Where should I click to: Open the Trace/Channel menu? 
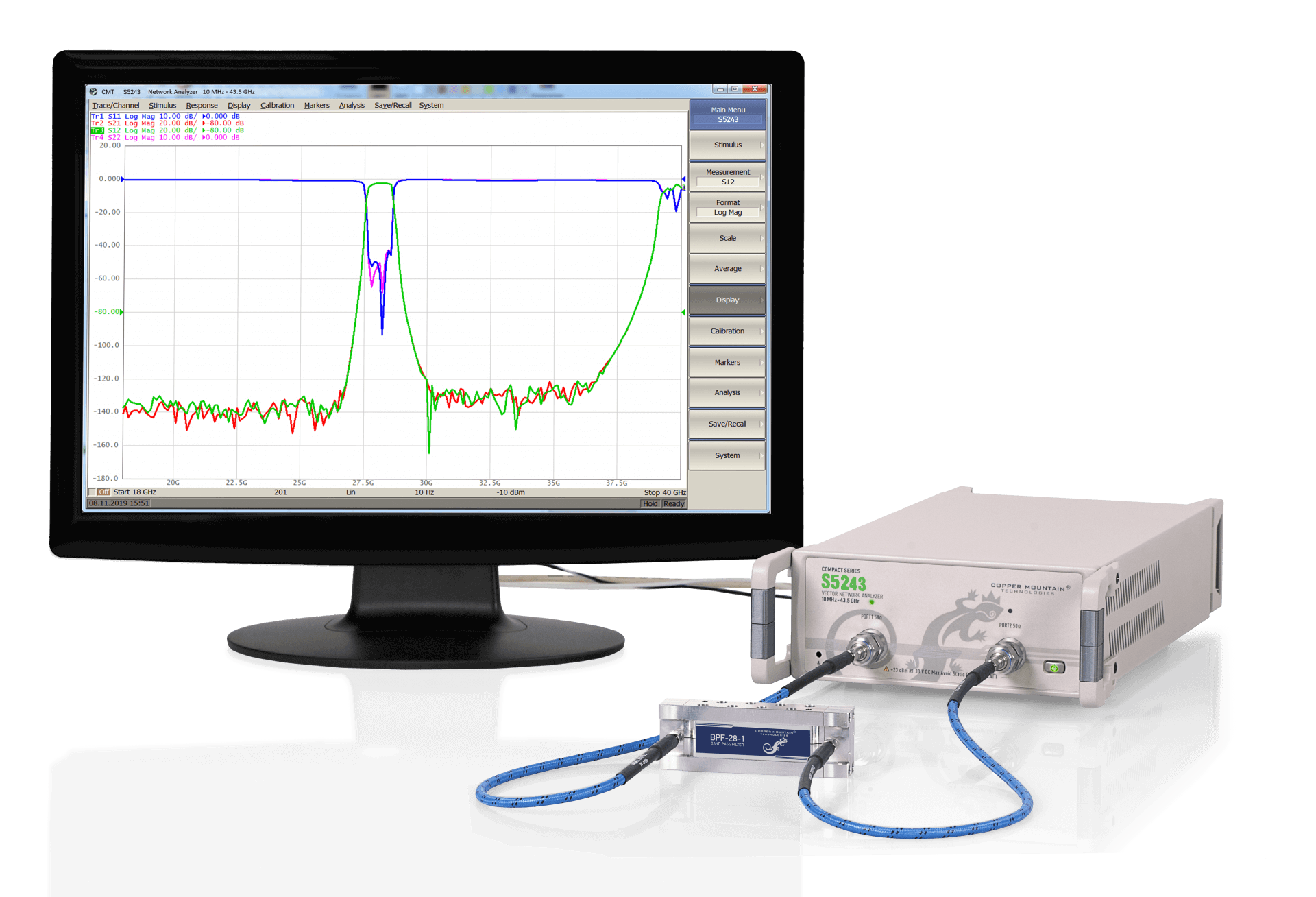pyautogui.click(x=115, y=106)
